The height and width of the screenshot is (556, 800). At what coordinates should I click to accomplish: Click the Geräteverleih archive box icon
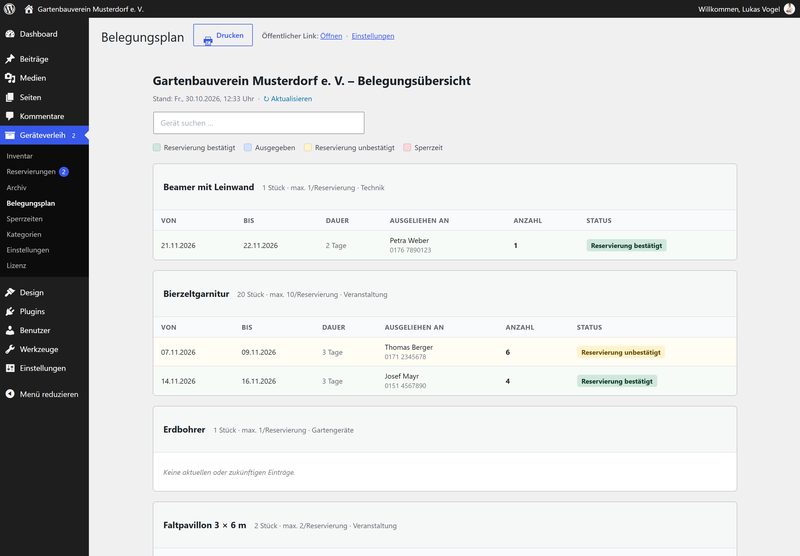10,135
